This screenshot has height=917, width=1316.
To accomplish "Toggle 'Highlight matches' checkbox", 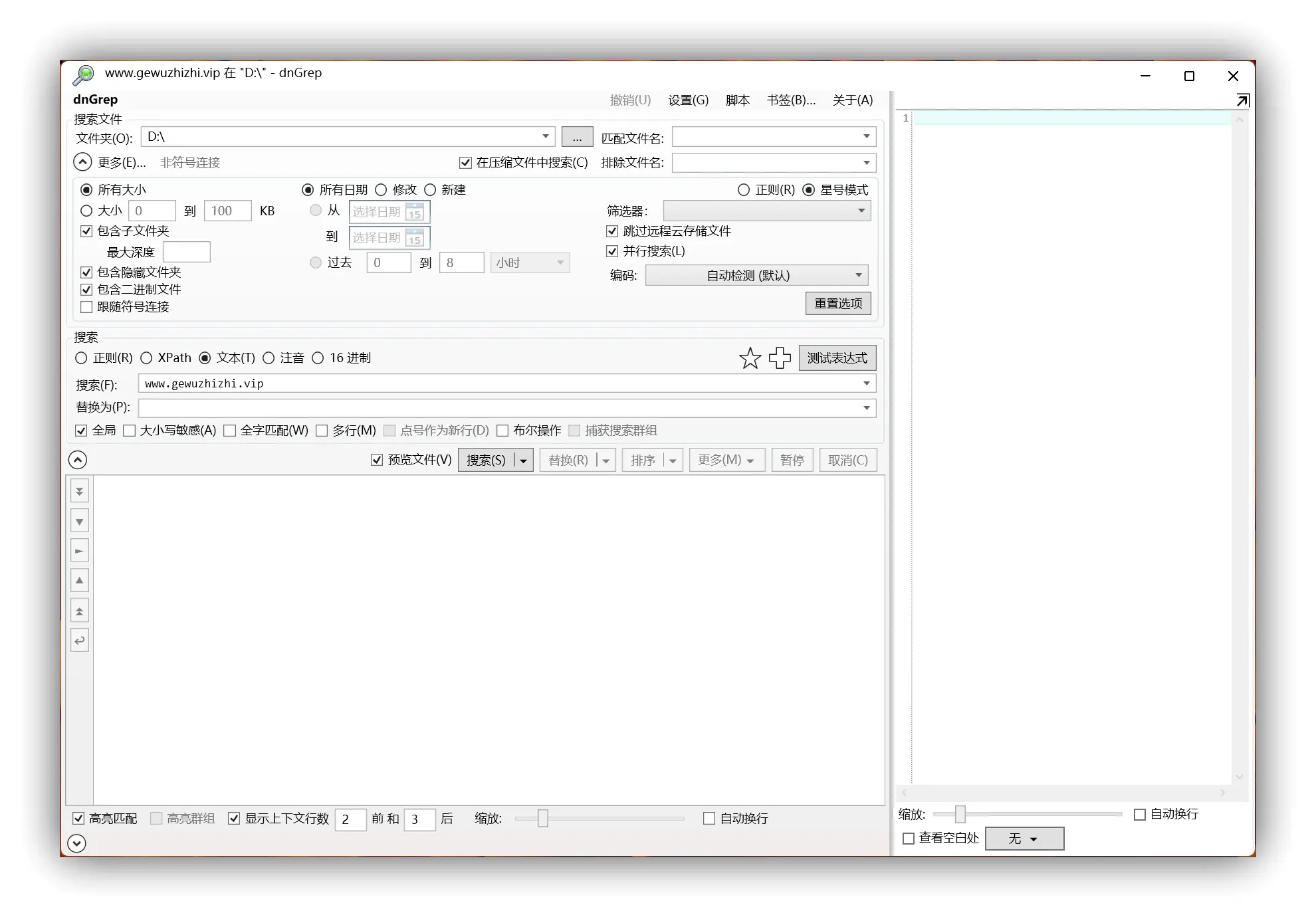I will [78, 819].
